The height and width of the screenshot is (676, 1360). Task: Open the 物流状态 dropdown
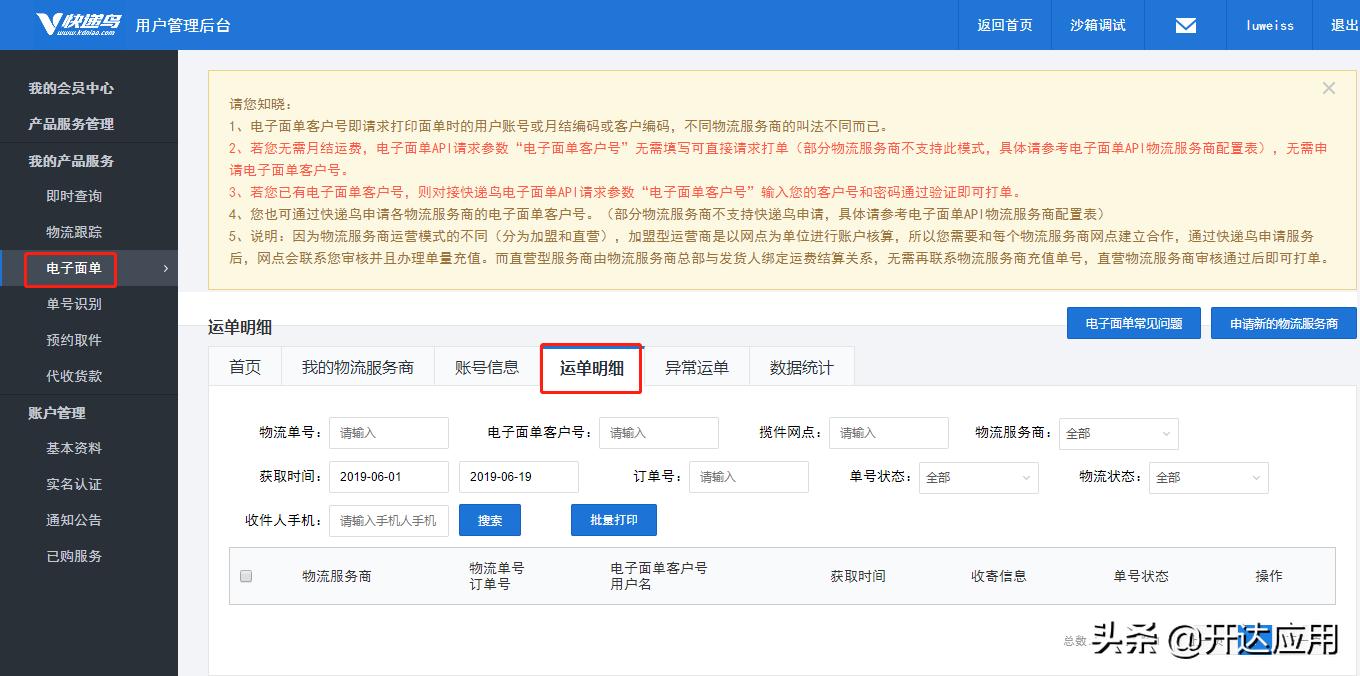(x=1208, y=478)
